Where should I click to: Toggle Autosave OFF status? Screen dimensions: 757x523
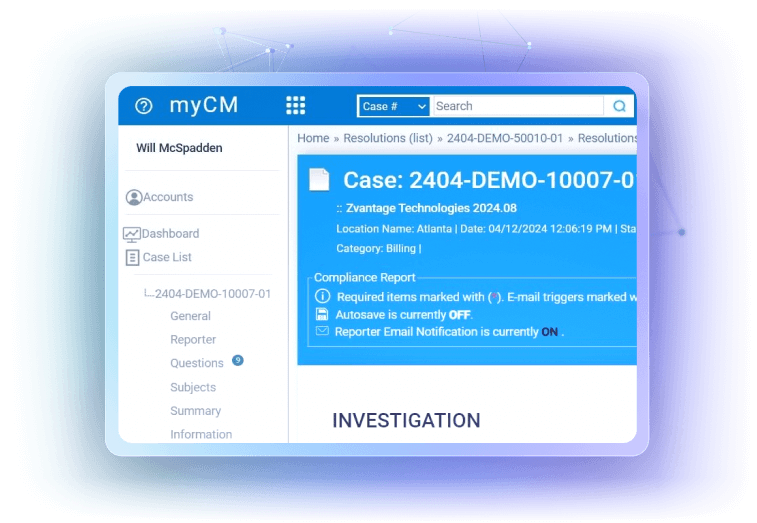coord(459,315)
